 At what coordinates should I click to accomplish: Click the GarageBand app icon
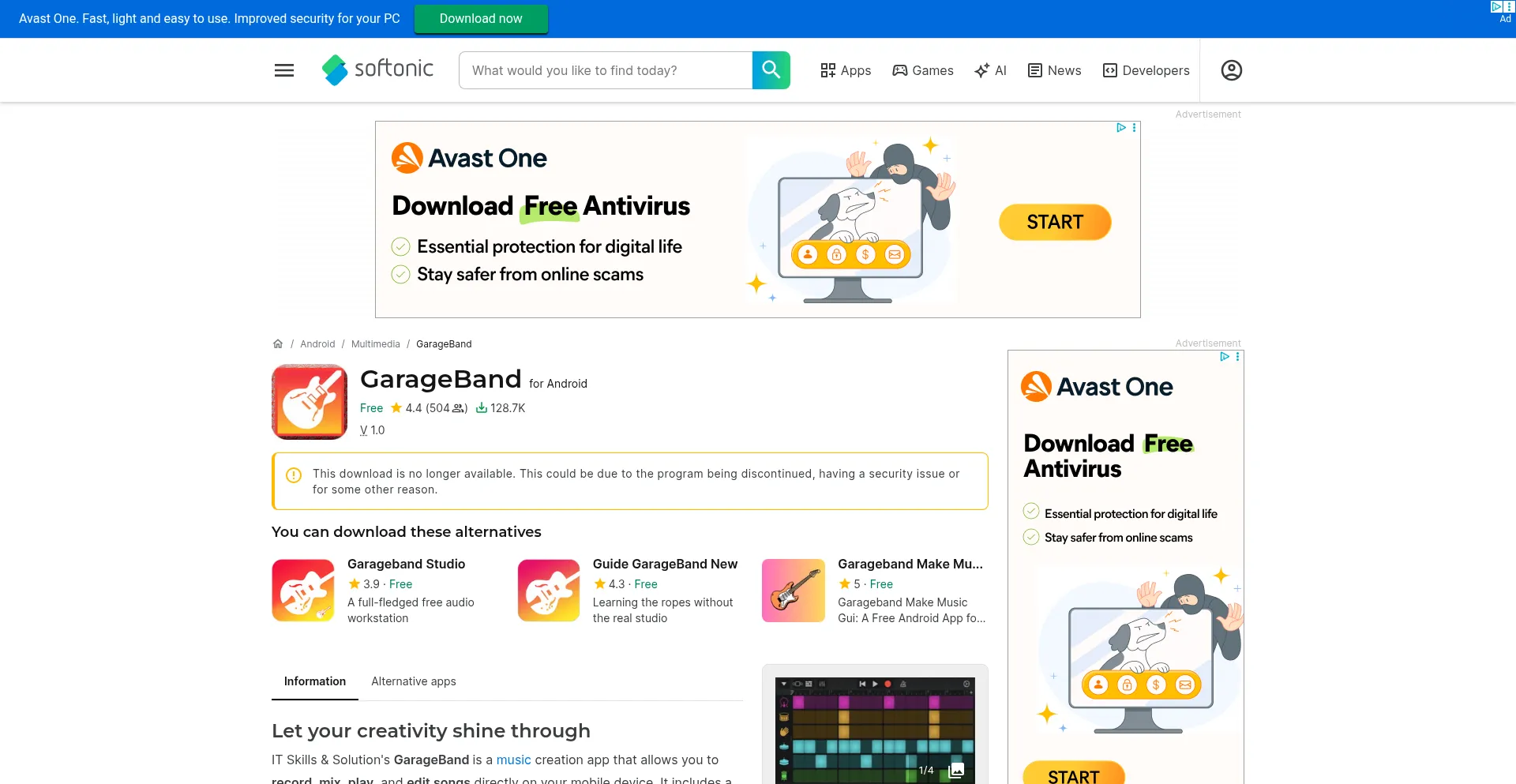point(310,402)
